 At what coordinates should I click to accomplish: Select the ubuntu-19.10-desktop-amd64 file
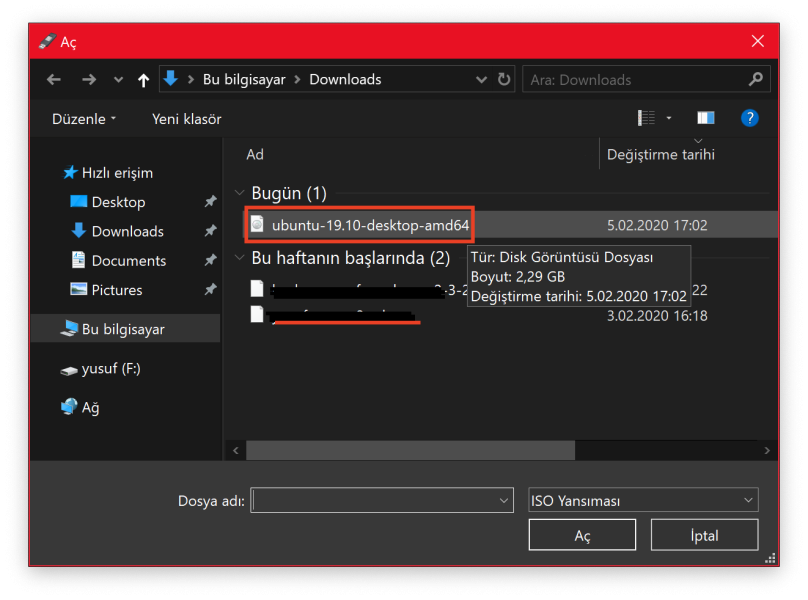click(x=370, y=225)
